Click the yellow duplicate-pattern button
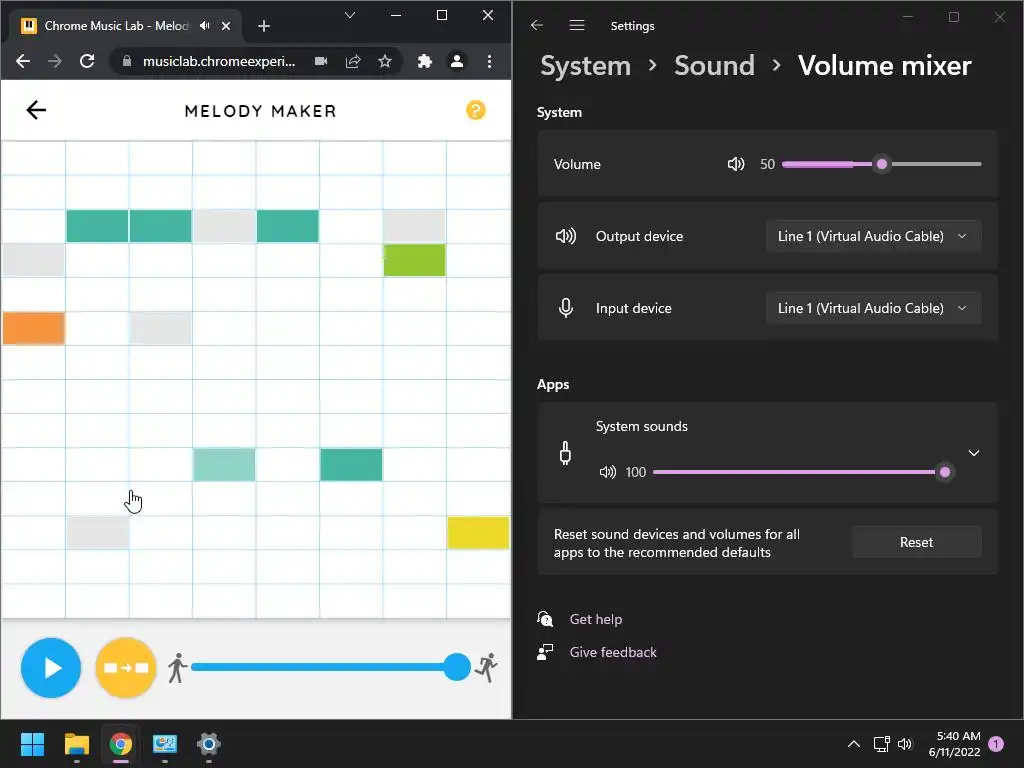This screenshot has height=768, width=1024. (x=126, y=667)
